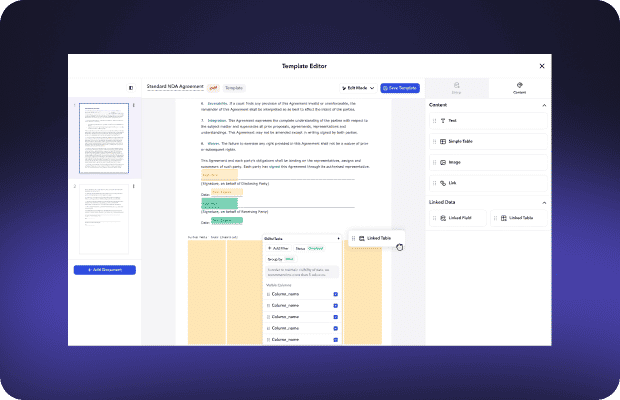The image size is (620, 400).
Task: Select the Linked Field element icon
Action: pyautogui.click(x=443, y=218)
